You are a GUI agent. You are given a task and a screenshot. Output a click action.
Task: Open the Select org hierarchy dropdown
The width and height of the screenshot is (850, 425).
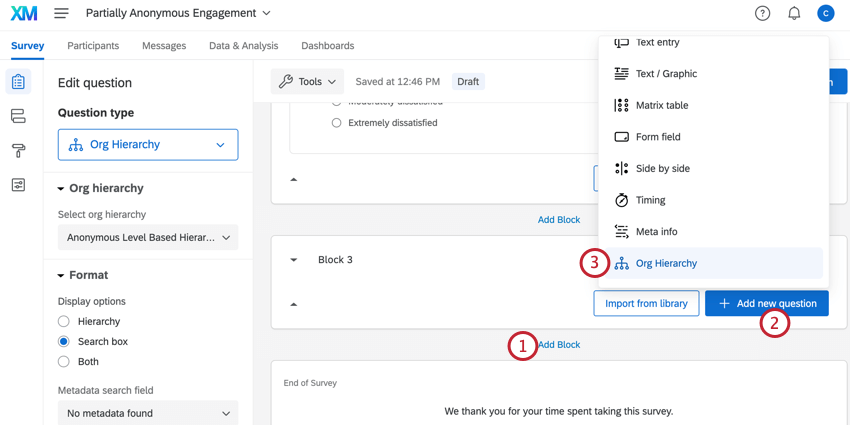click(x=148, y=238)
